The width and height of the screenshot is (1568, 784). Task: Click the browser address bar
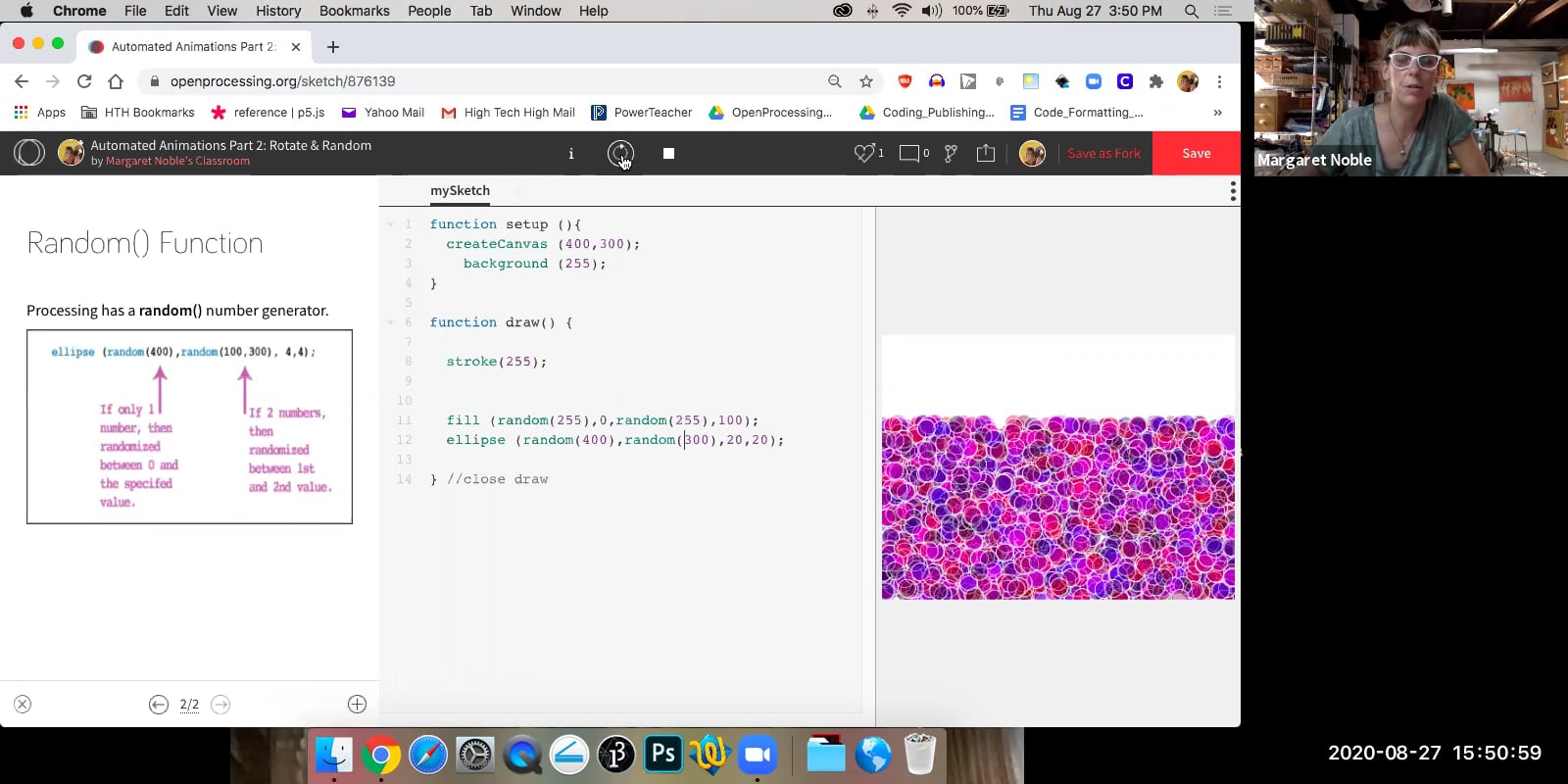tap(490, 81)
